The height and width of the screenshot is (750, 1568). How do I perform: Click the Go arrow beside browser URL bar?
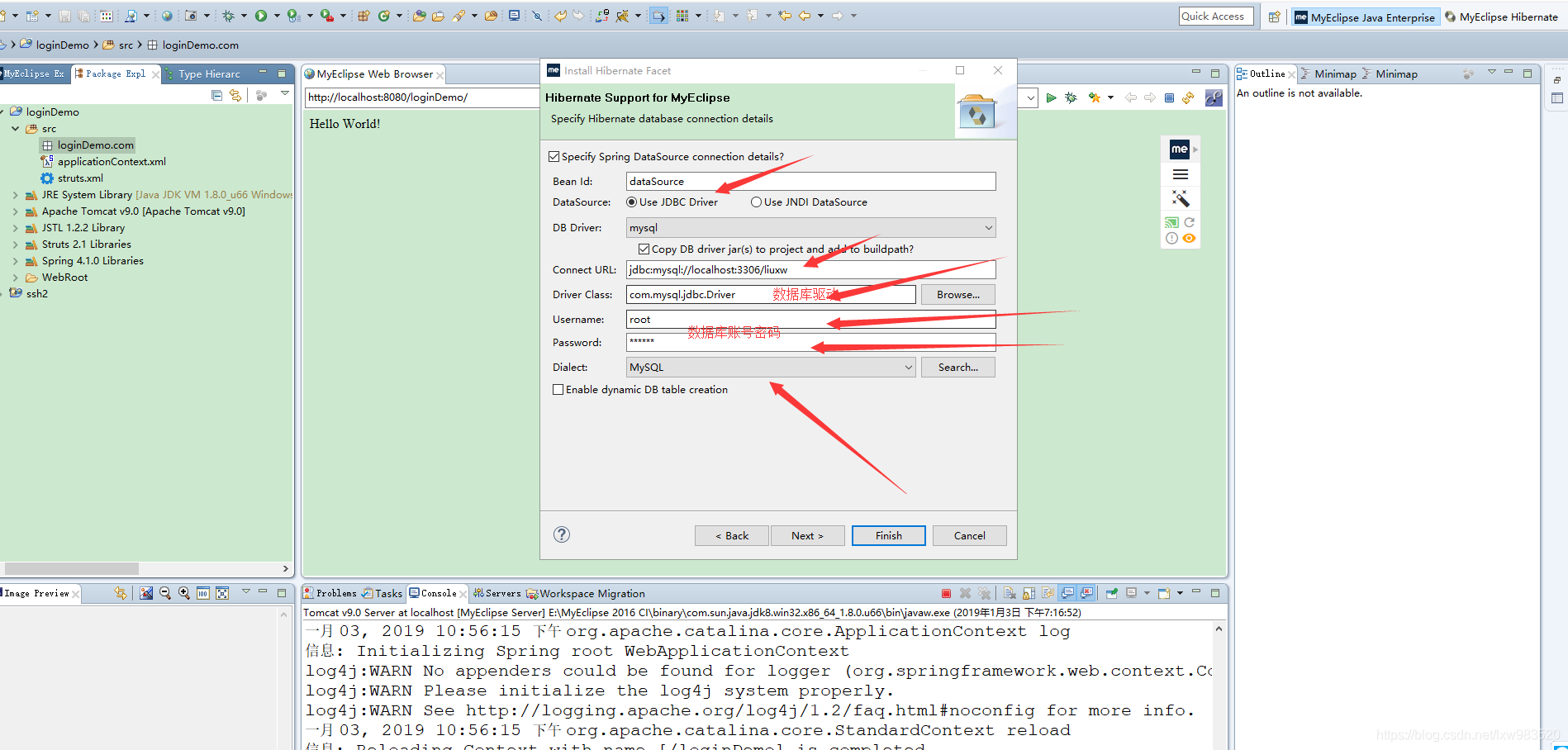point(1051,97)
